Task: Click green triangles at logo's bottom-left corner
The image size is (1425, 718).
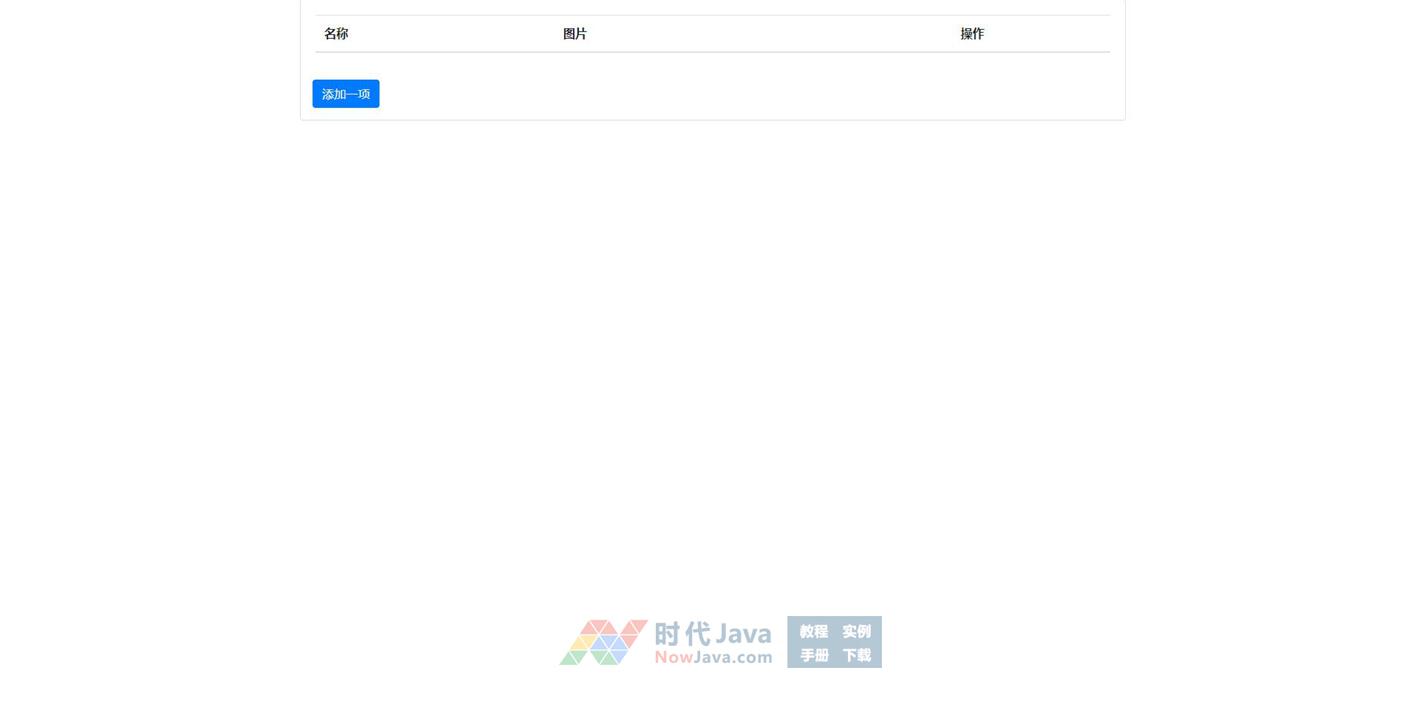Action: (570, 658)
